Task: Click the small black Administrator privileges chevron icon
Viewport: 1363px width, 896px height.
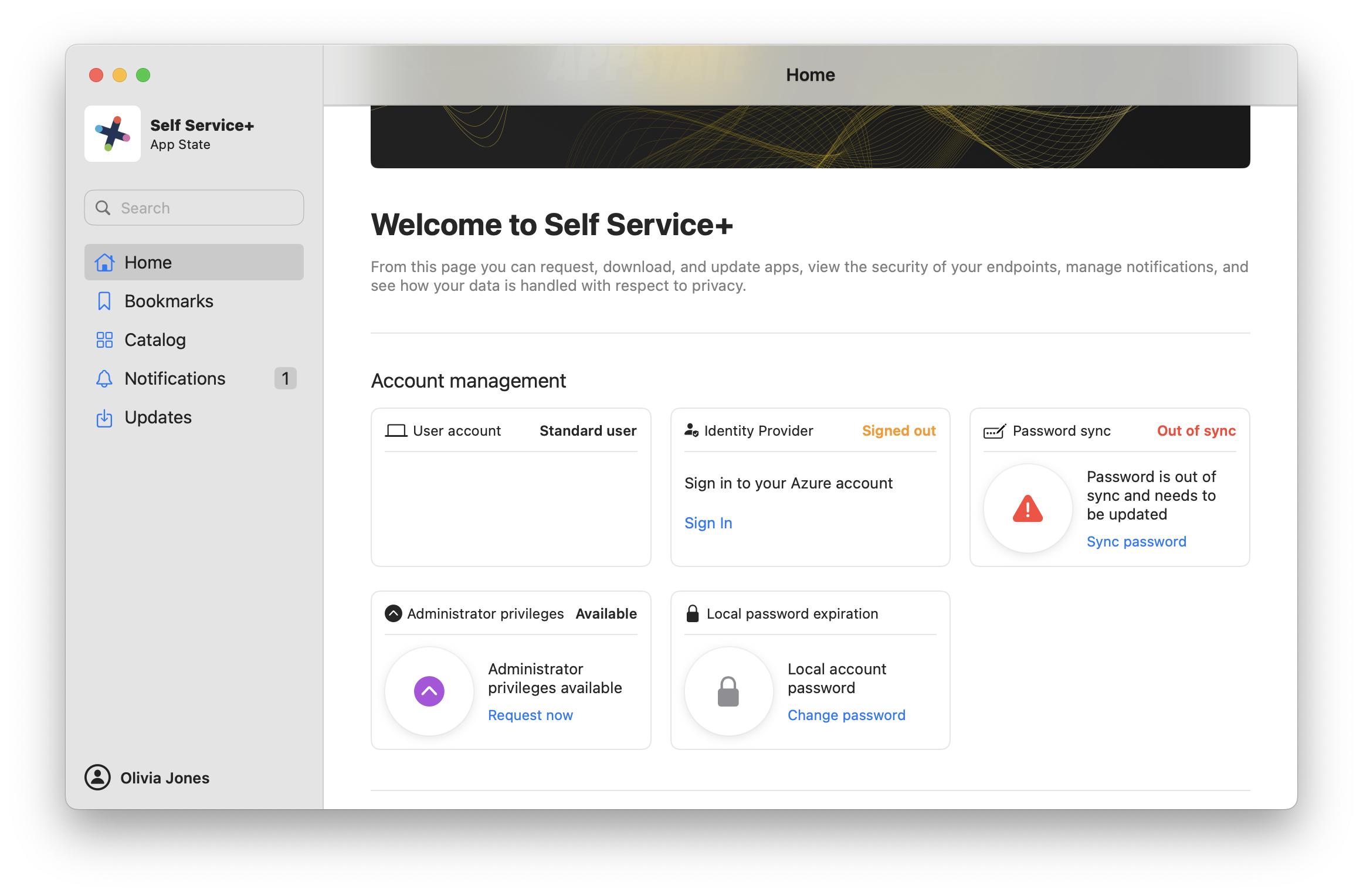Action: pos(393,613)
